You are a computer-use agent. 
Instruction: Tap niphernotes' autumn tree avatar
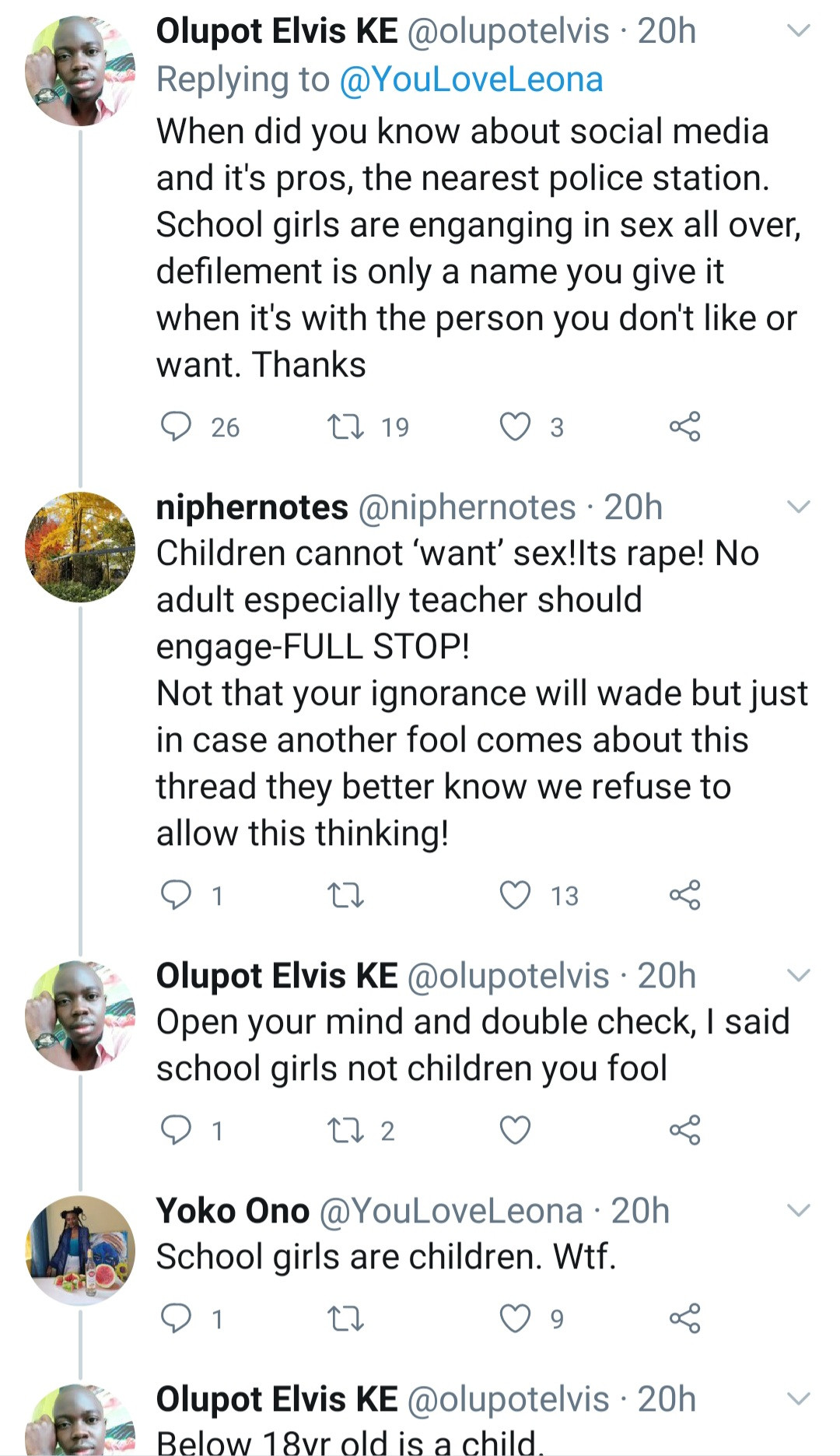coord(80,547)
